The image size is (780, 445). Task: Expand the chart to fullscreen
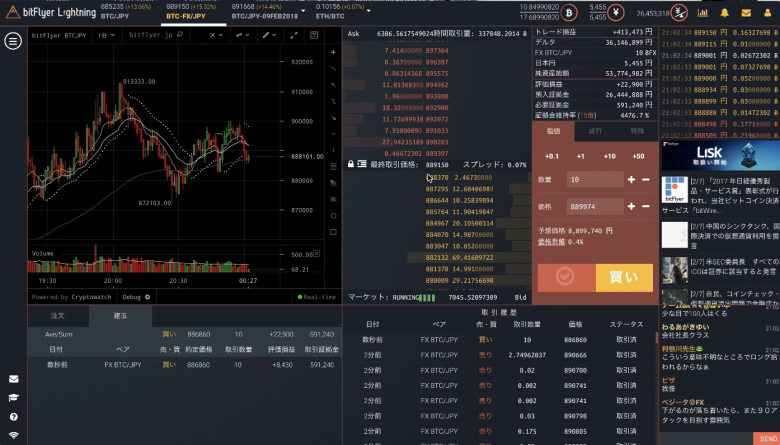294,35
